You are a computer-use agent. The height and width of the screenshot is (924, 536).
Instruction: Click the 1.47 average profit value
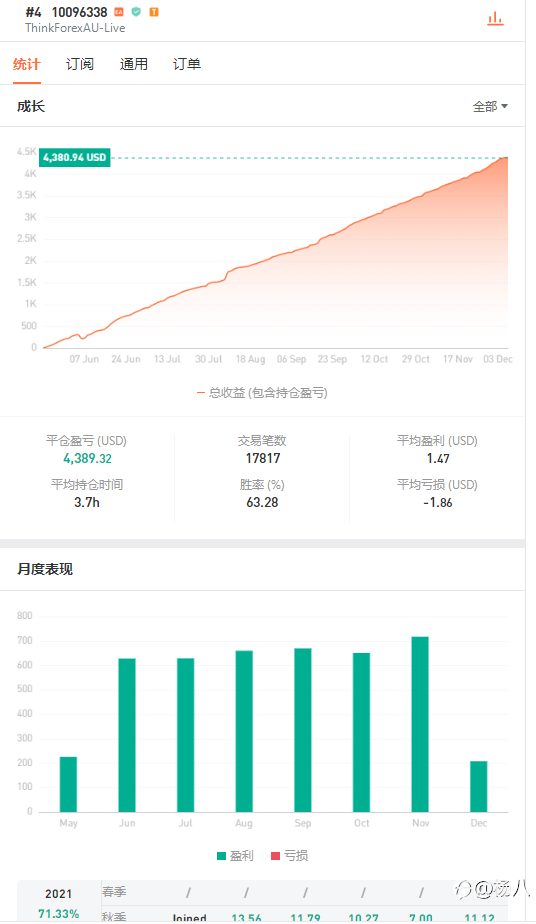438,458
